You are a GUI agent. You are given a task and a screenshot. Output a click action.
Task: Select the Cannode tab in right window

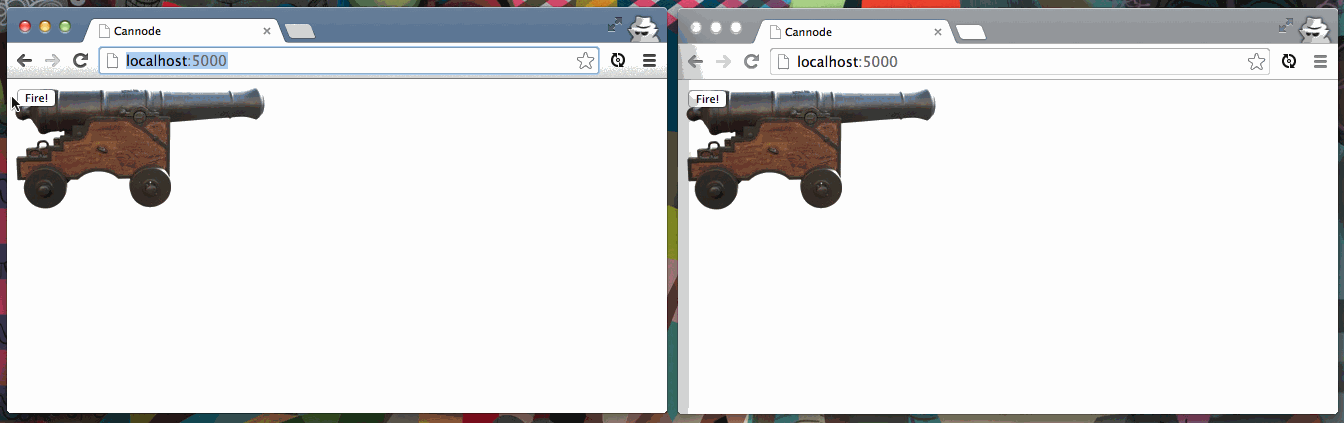point(853,32)
